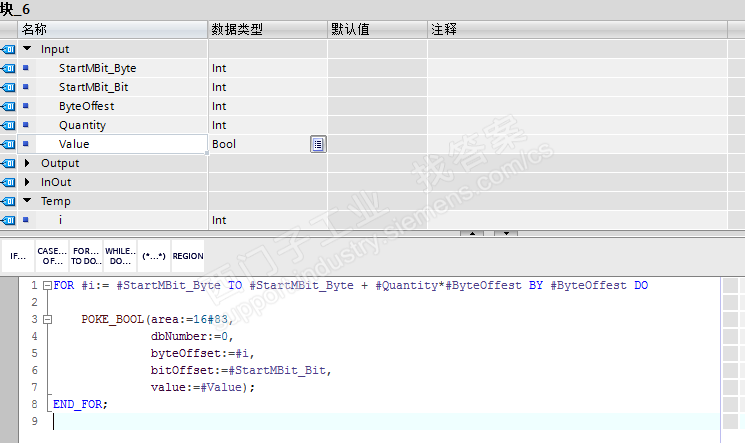Viewport: 745px width, 443px height.
Task: Expand the Output section
Action: (27, 163)
